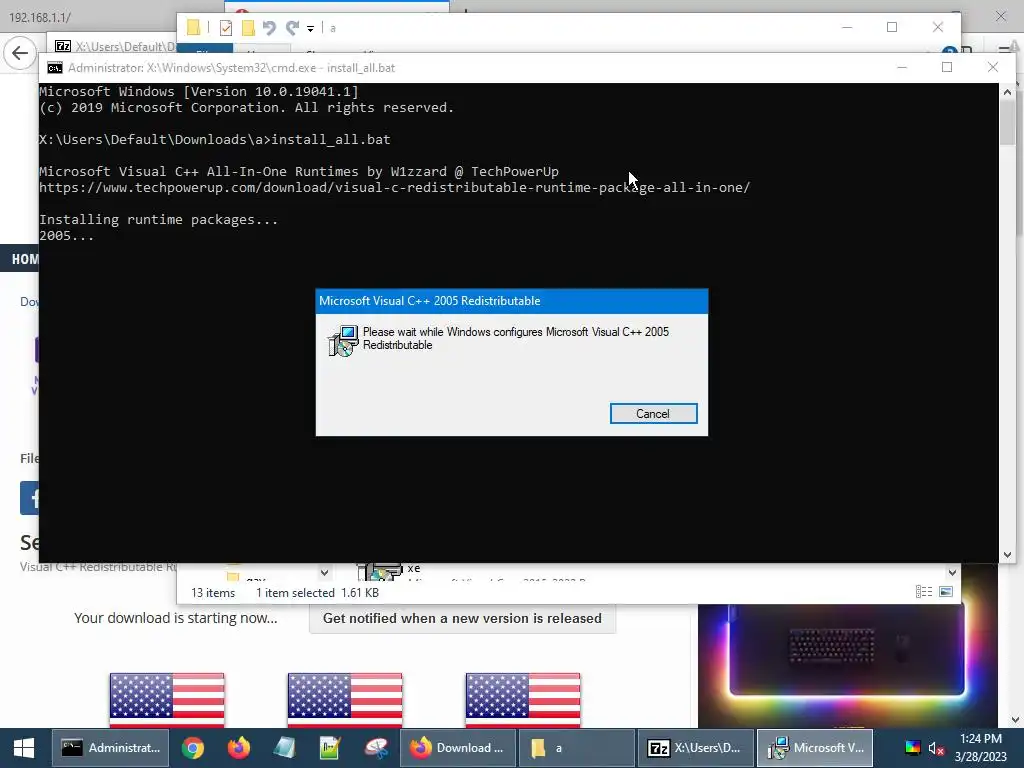1024x768 pixels.
Task: Switch Explorer to large icons view
Action: [946, 592]
